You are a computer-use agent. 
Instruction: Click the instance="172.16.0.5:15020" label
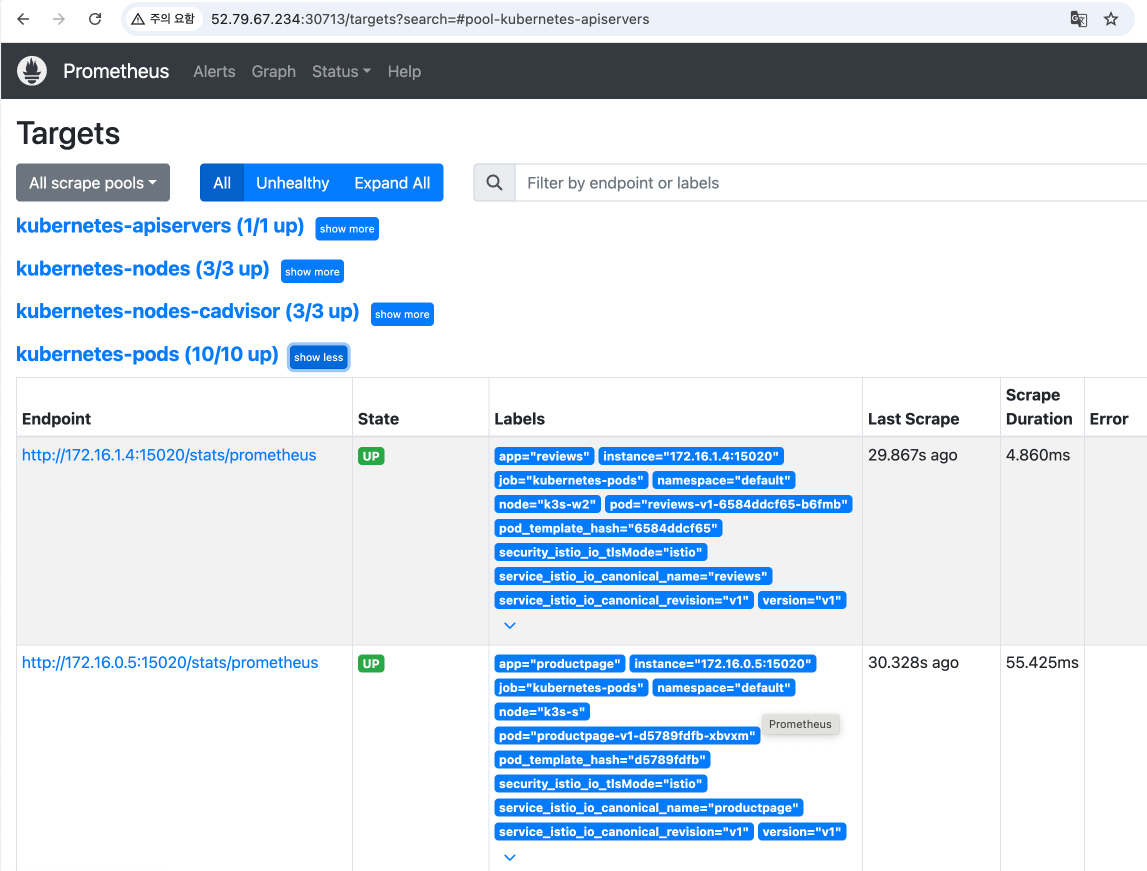tap(723, 664)
